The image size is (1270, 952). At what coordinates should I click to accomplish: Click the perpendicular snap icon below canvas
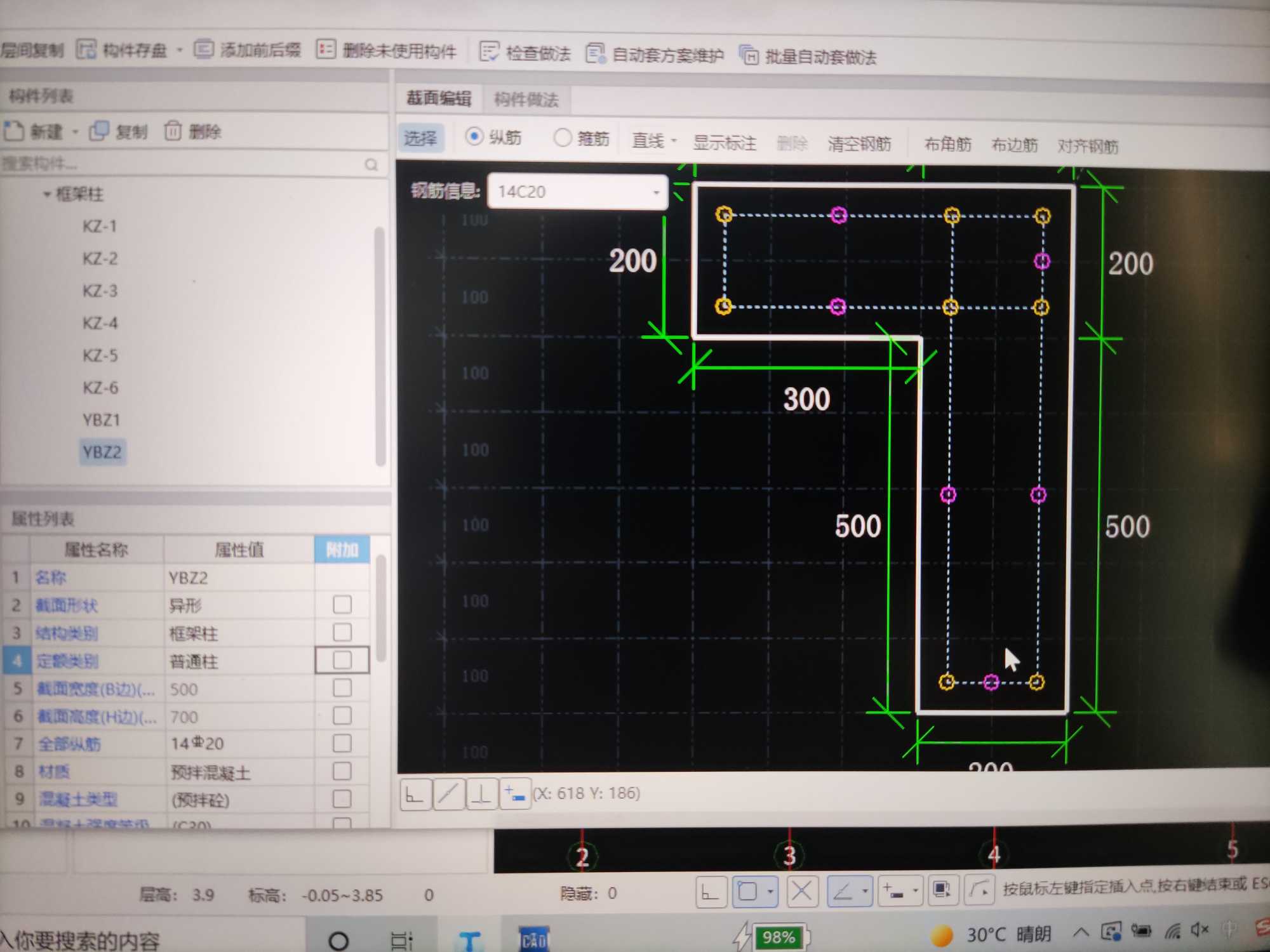click(481, 794)
